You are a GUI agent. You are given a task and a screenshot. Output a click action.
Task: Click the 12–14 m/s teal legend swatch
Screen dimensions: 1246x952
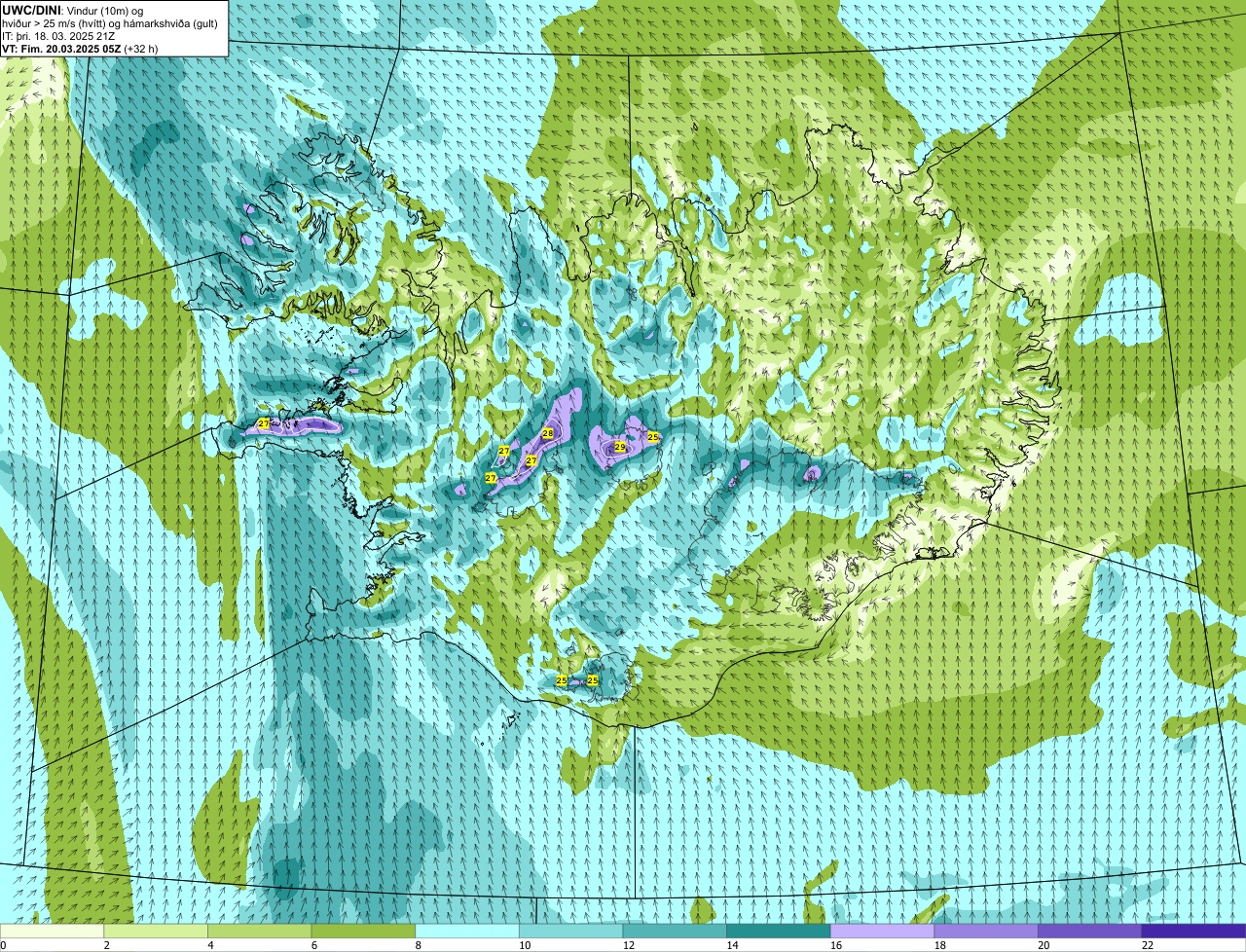pos(675,932)
